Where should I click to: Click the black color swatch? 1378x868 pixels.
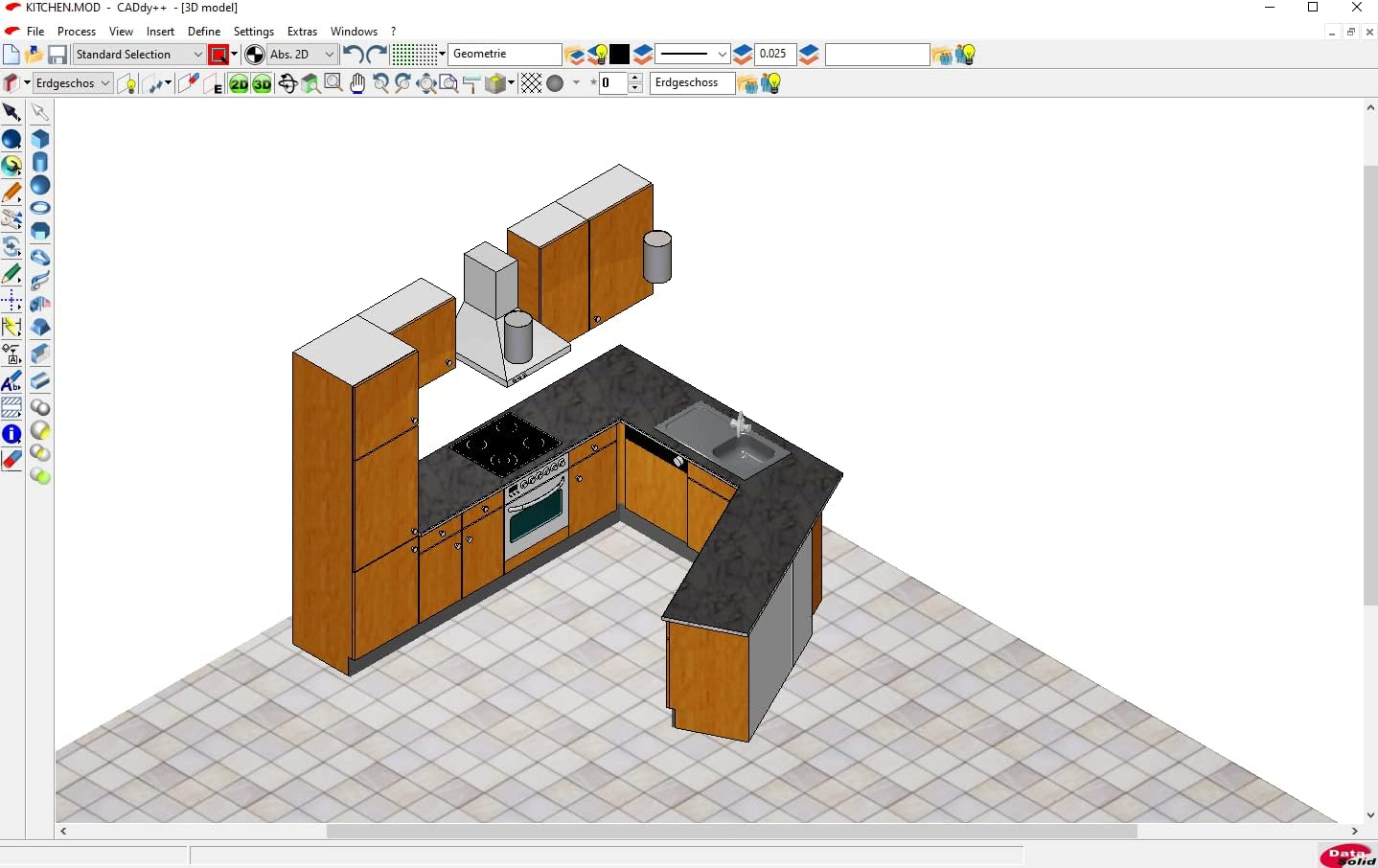pyautogui.click(x=618, y=55)
